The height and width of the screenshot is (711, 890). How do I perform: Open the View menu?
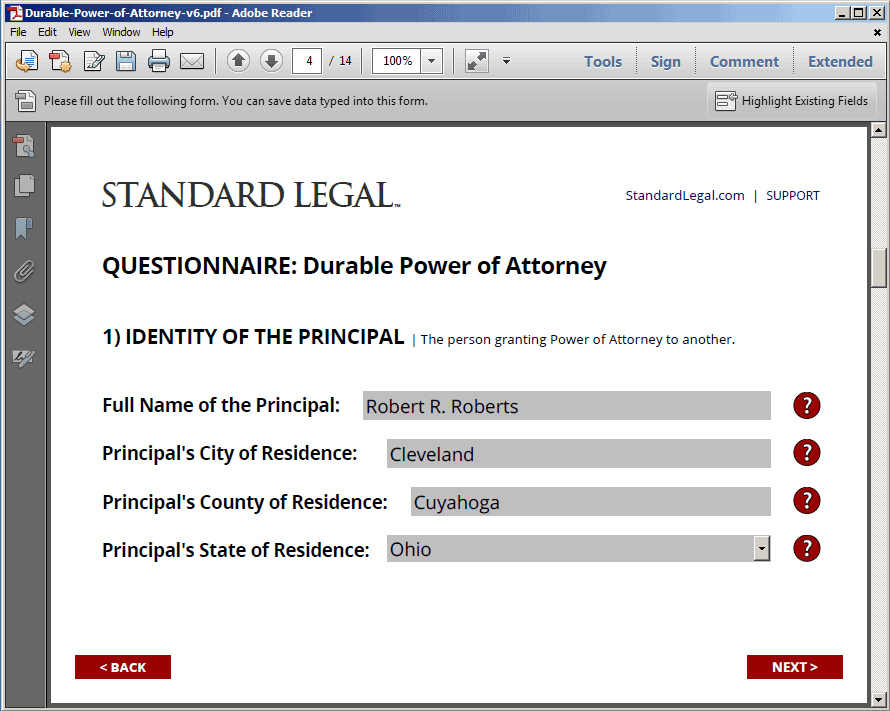79,32
